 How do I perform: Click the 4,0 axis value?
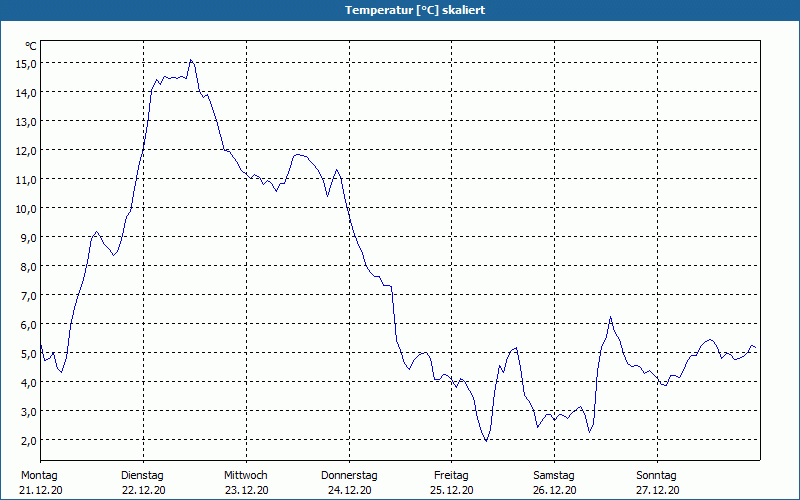[29, 383]
